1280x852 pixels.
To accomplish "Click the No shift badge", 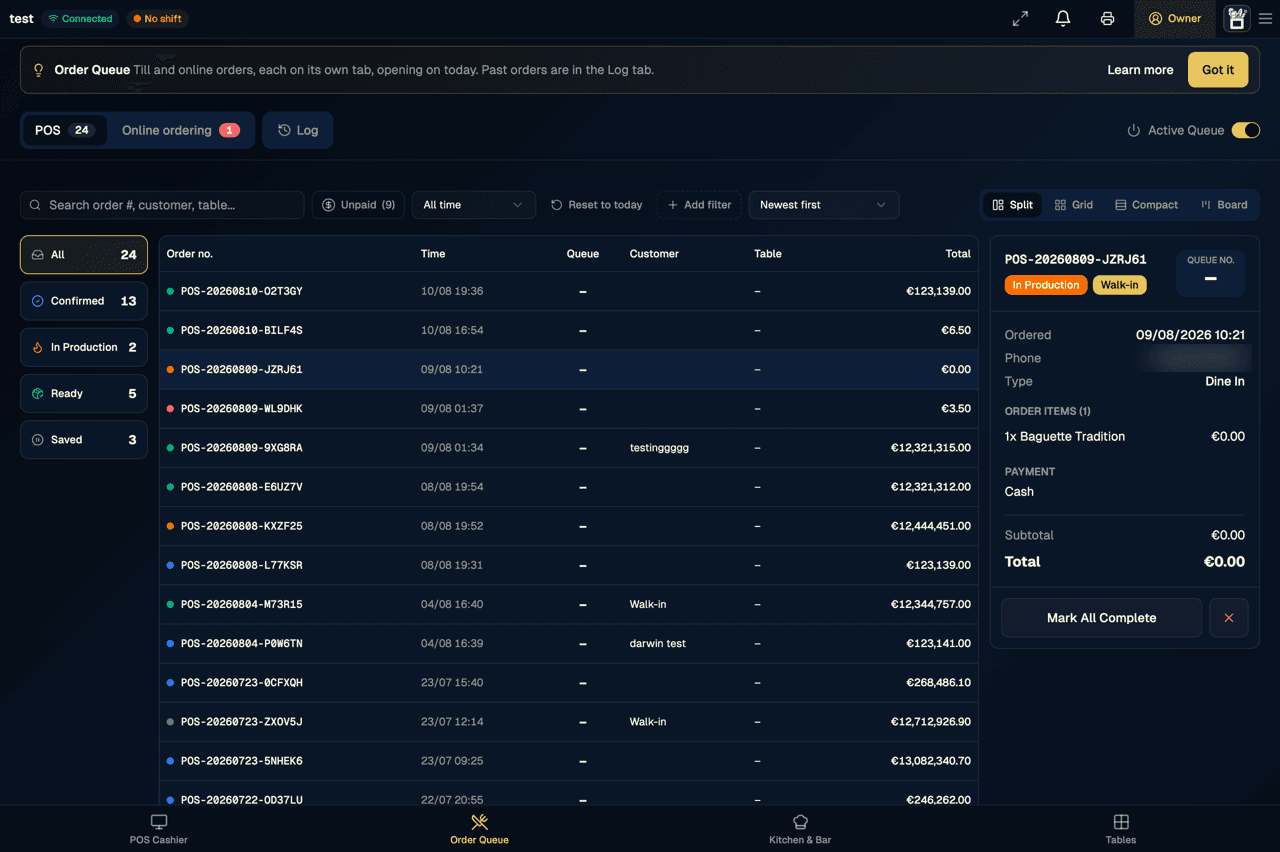I will [x=157, y=19].
